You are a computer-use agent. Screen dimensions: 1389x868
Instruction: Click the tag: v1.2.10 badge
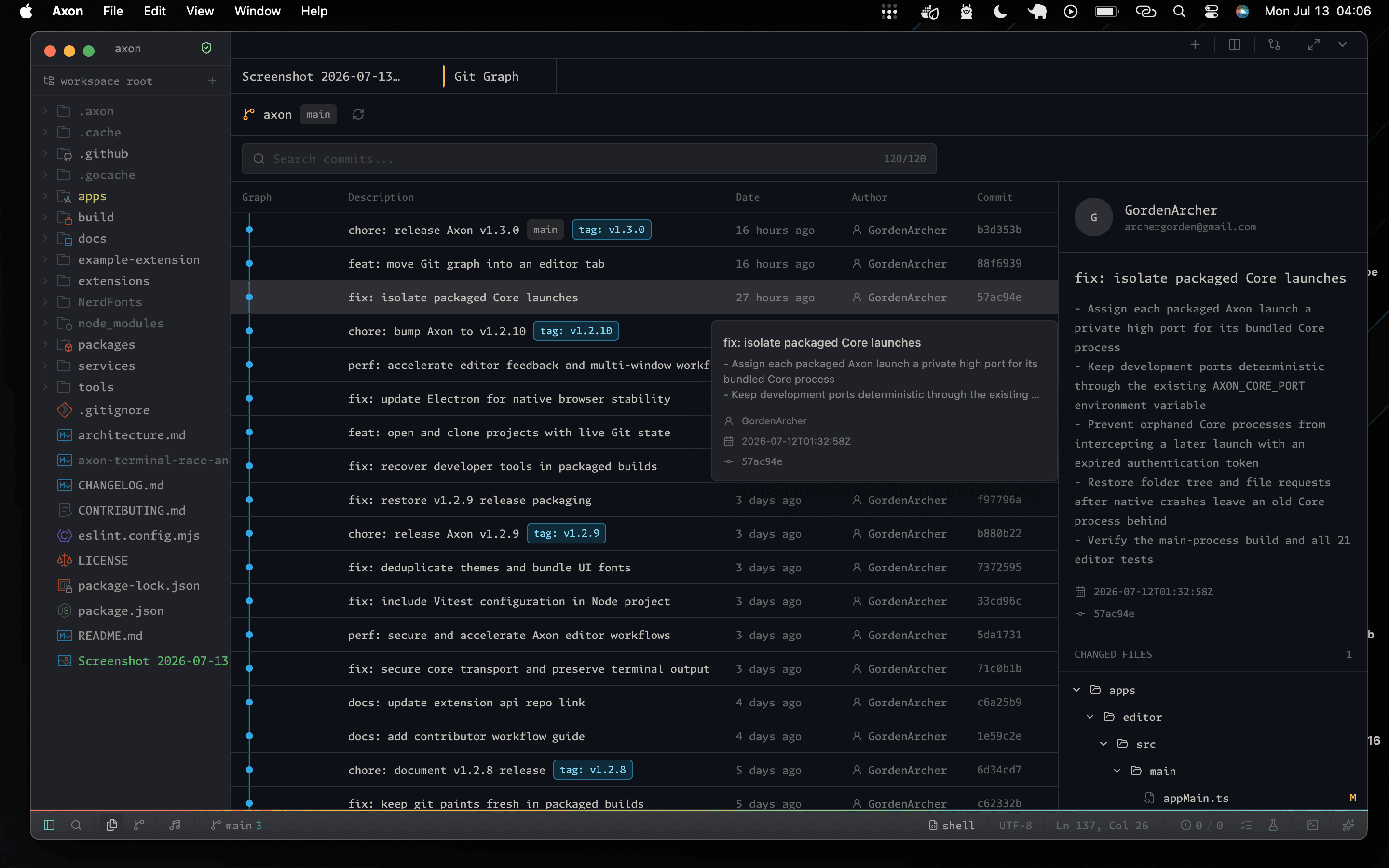tap(576, 331)
